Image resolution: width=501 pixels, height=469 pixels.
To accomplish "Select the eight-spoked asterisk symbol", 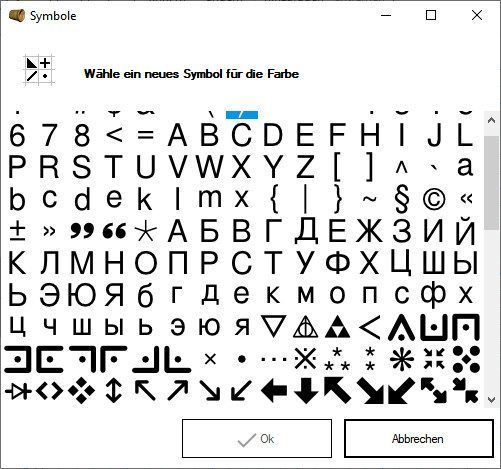I will (402, 360).
